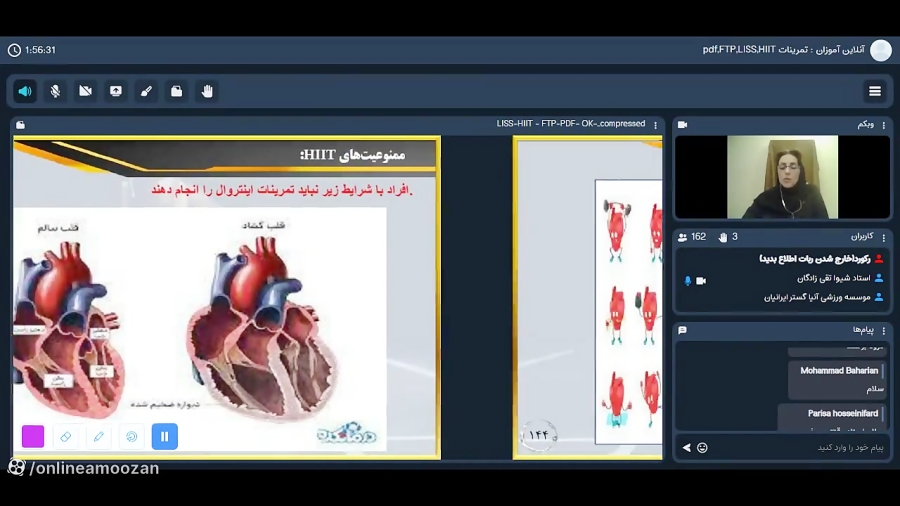Click the next slide preview with hearts
Screen dimensions: 900x506
pyautogui.click(x=588, y=297)
